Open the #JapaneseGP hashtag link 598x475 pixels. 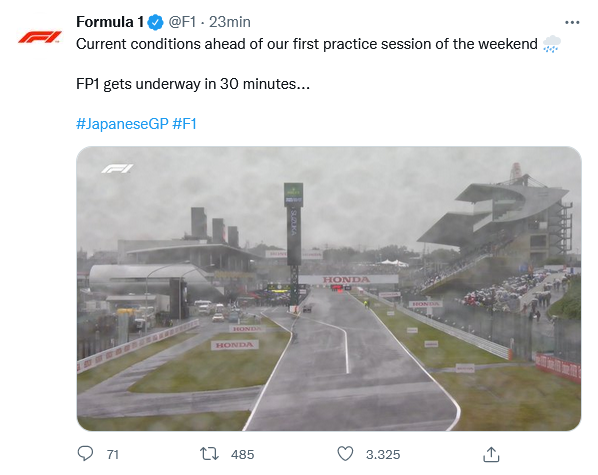[x=122, y=124]
